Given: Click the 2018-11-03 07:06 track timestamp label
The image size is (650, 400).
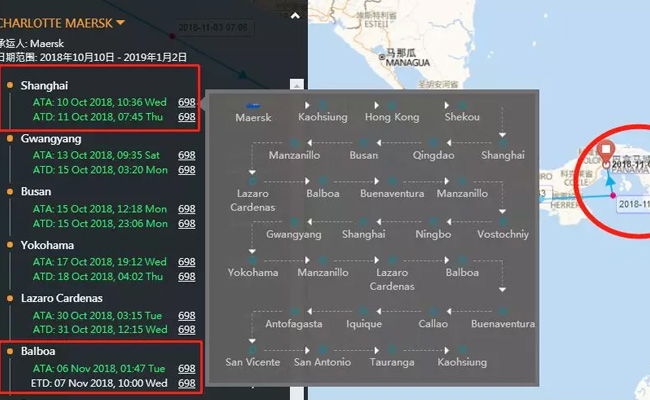Looking at the screenshot, I should coord(213,28).
